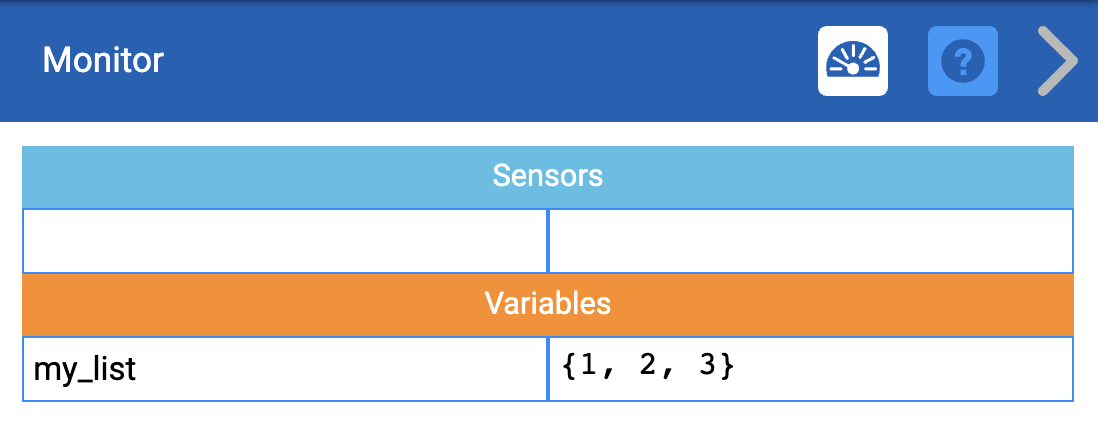Click empty space right of the {1, 2, 3} text
This screenshot has height=444, width=1098.
(900, 368)
